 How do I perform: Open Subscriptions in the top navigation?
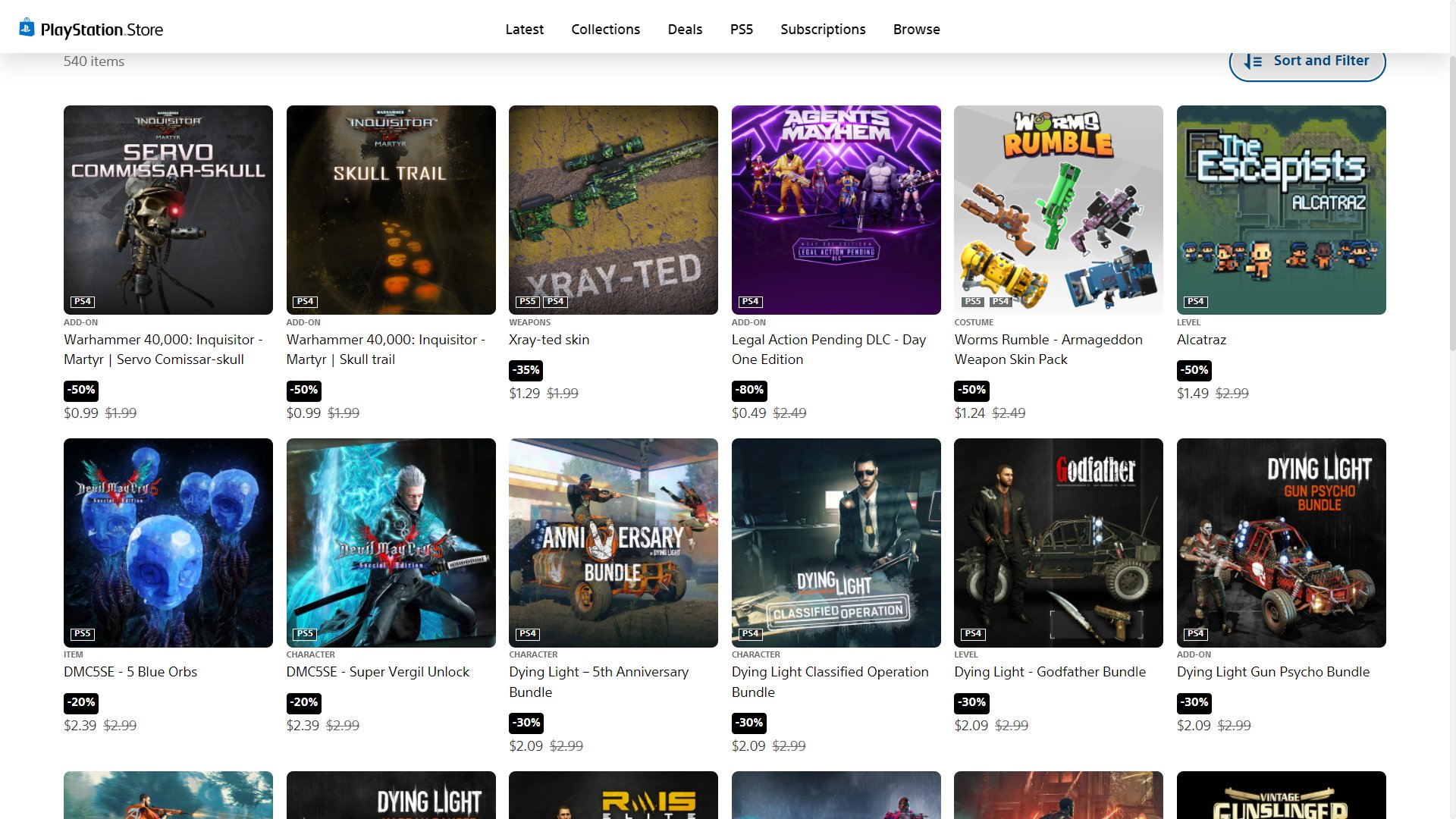point(823,29)
